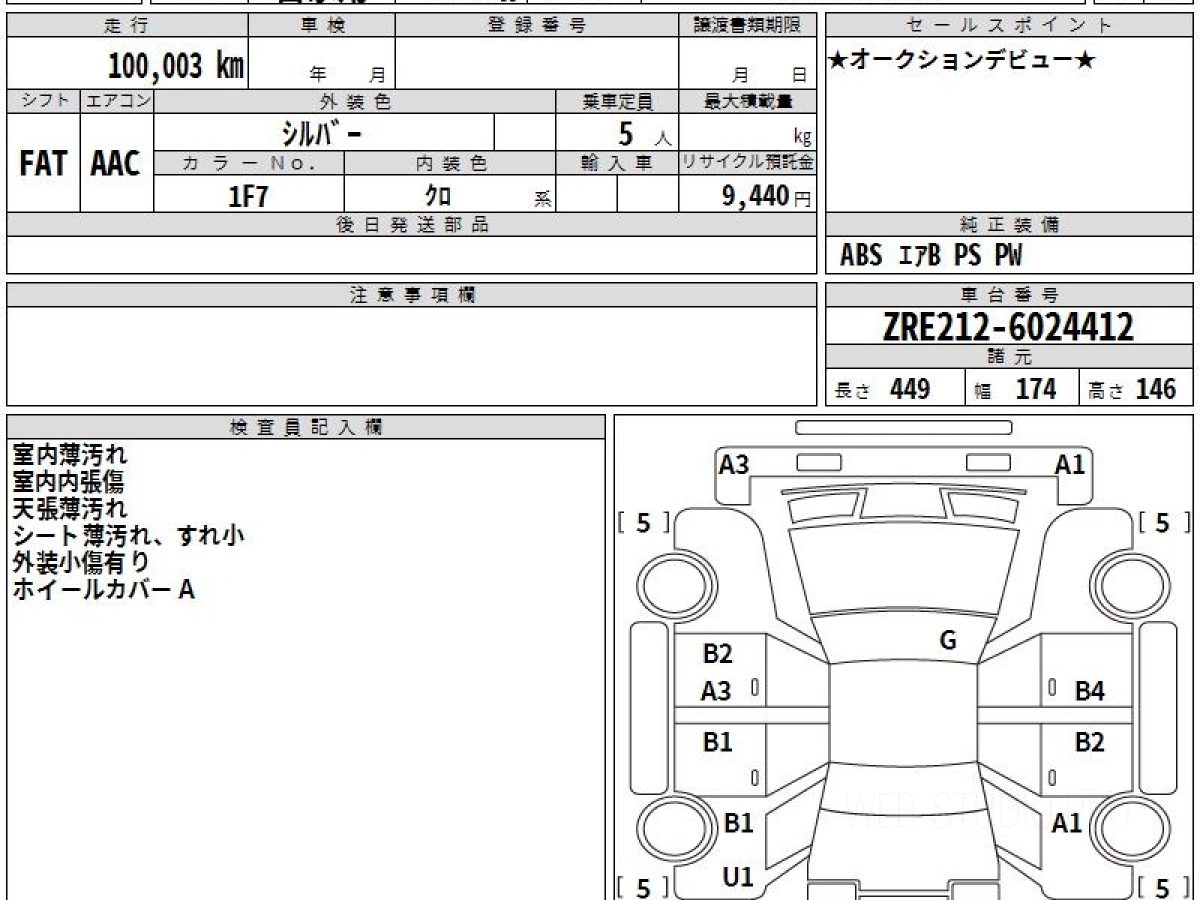Click the A1 damage mark on front bumper

(1070, 464)
